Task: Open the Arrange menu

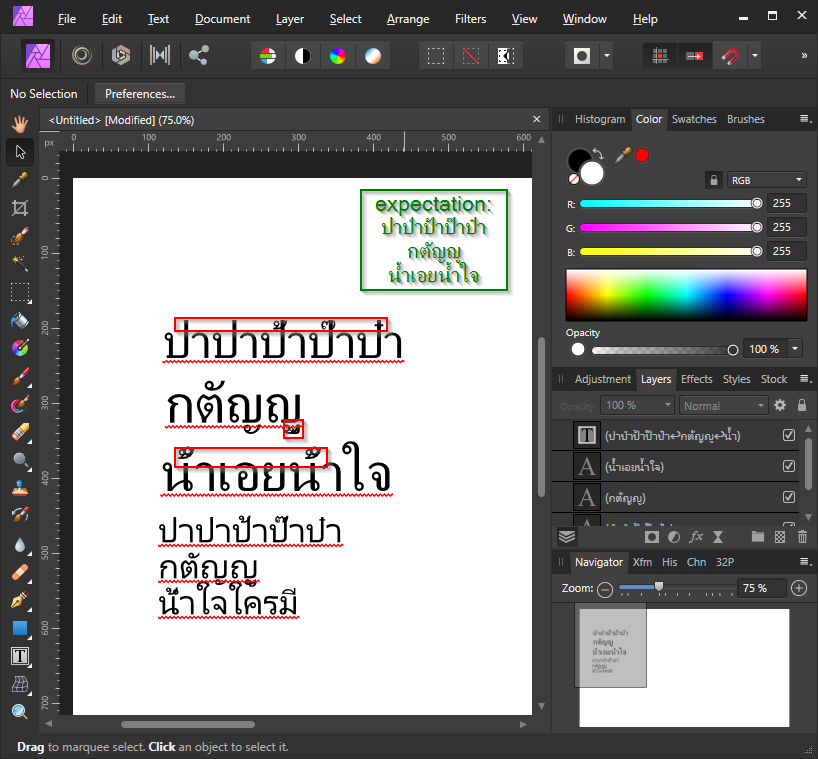Action: [x=408, y=19]
